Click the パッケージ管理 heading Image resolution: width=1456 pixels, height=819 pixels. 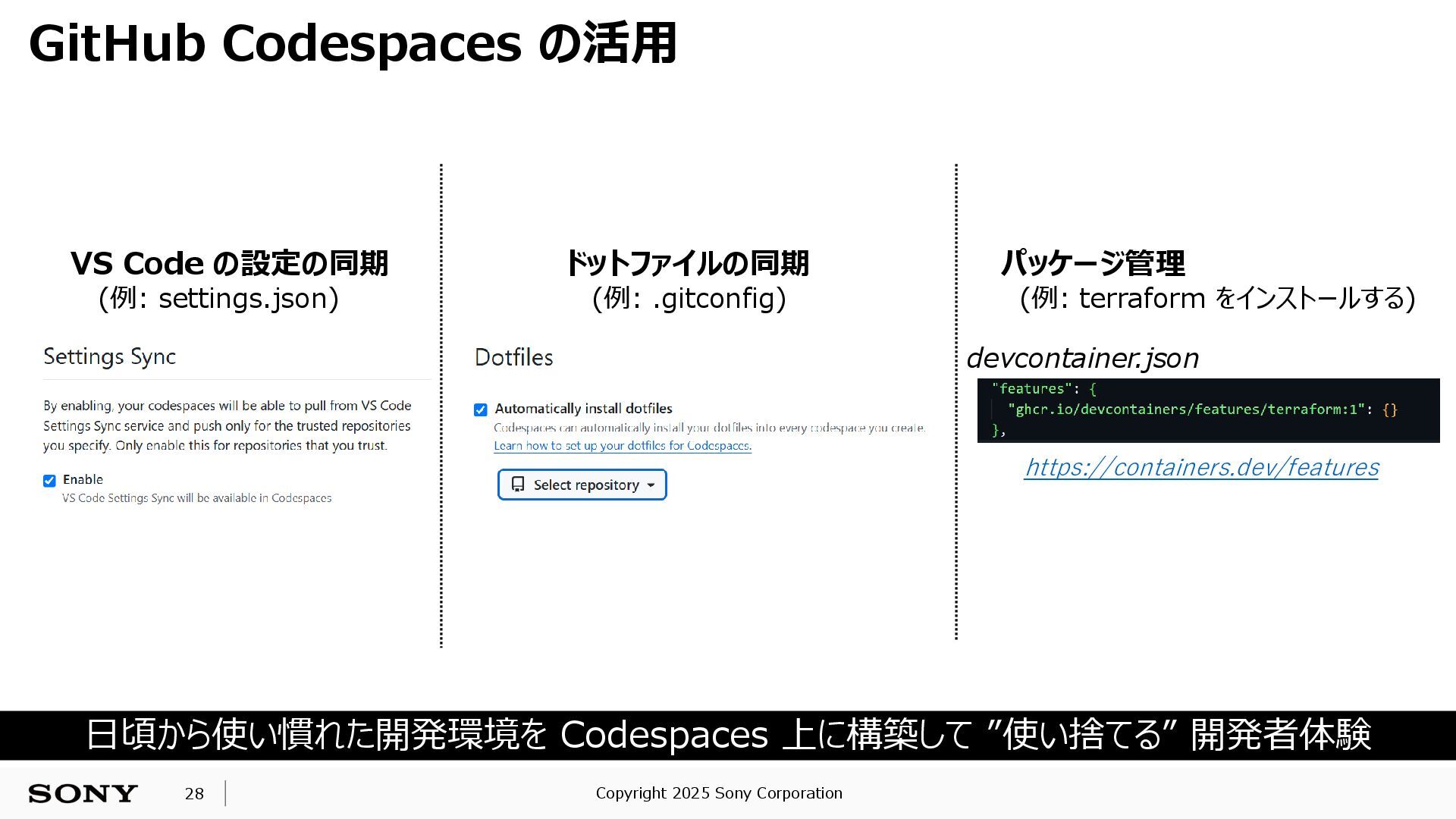pos(1092,263)
